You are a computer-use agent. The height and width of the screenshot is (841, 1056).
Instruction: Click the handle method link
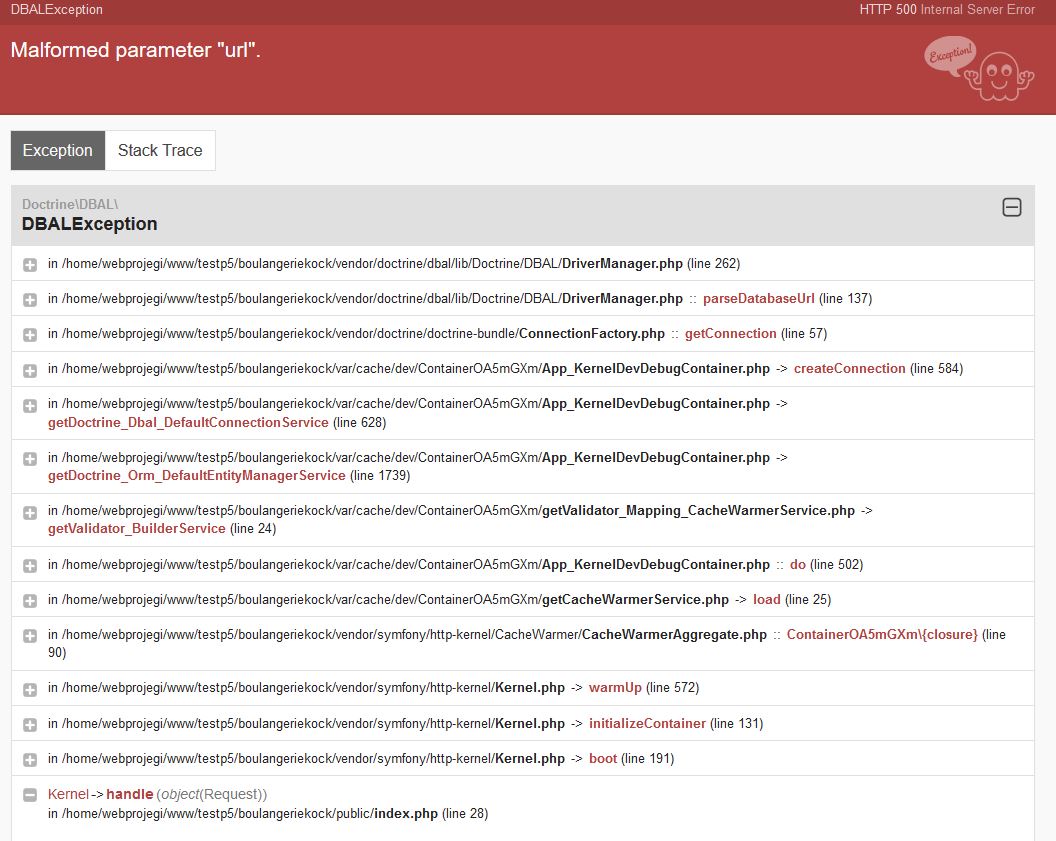pyautogui.click(x=130, y=794)
